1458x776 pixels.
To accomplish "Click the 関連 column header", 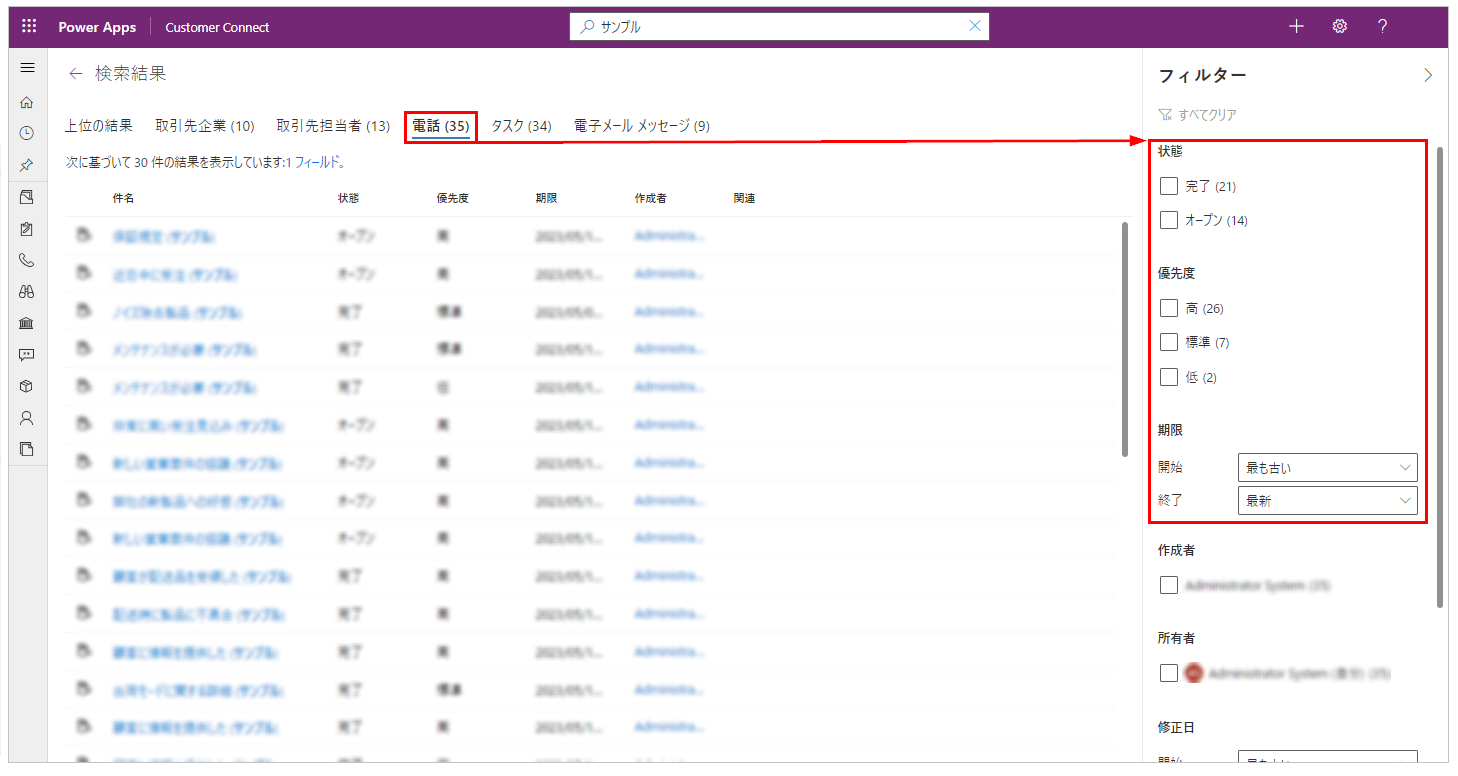I will click(744, 198).
